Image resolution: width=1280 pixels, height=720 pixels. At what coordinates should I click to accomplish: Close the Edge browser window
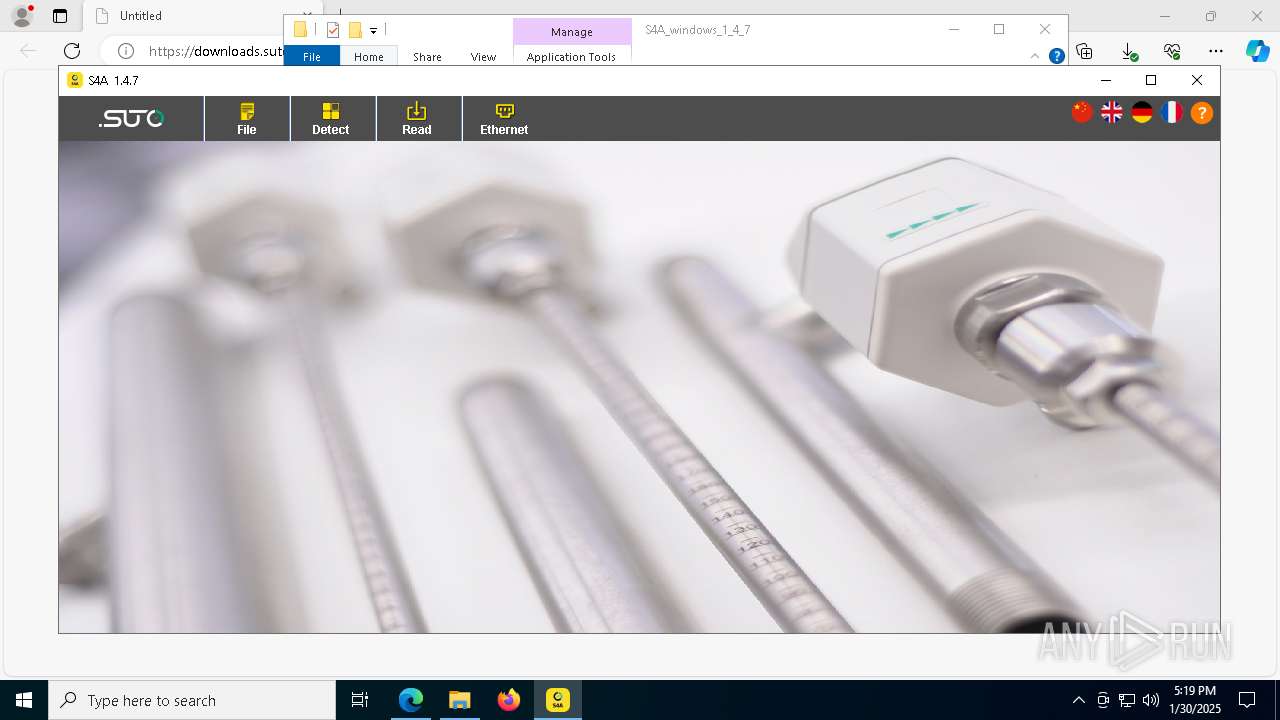1257,16
